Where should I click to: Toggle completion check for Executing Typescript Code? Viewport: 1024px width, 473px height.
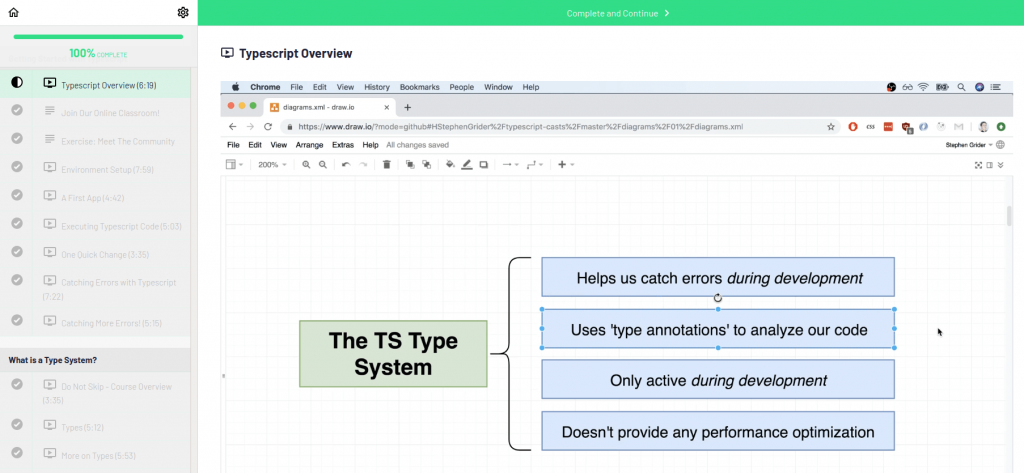pos(17,223)
